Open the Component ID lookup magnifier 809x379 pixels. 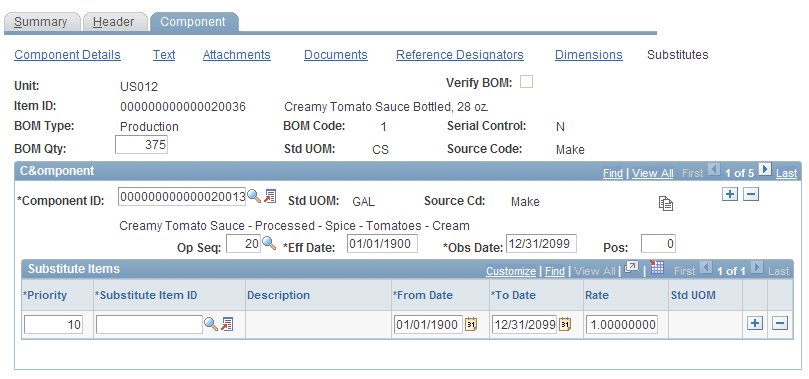253,195
